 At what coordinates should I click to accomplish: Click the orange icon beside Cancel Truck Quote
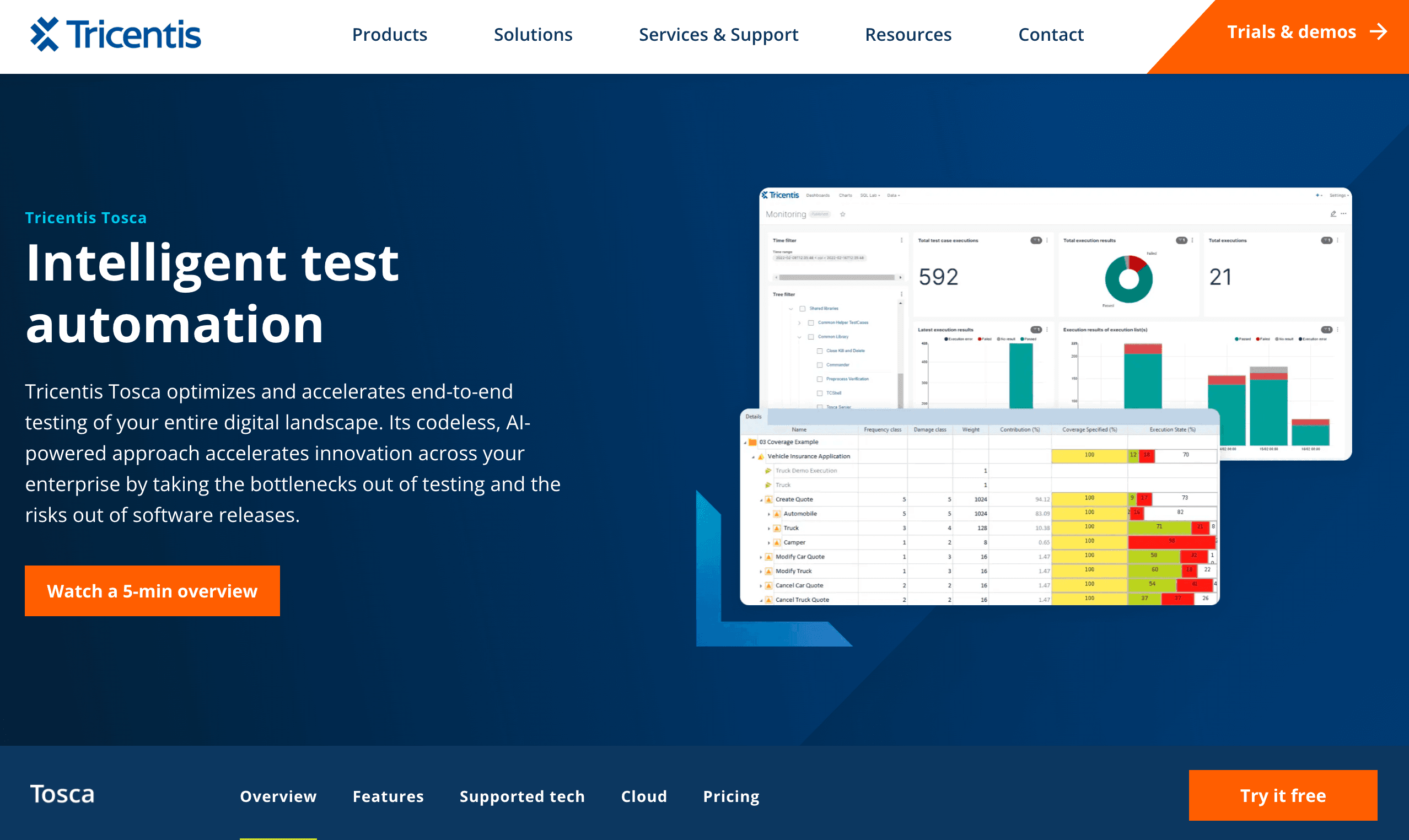tap(769, 600)
